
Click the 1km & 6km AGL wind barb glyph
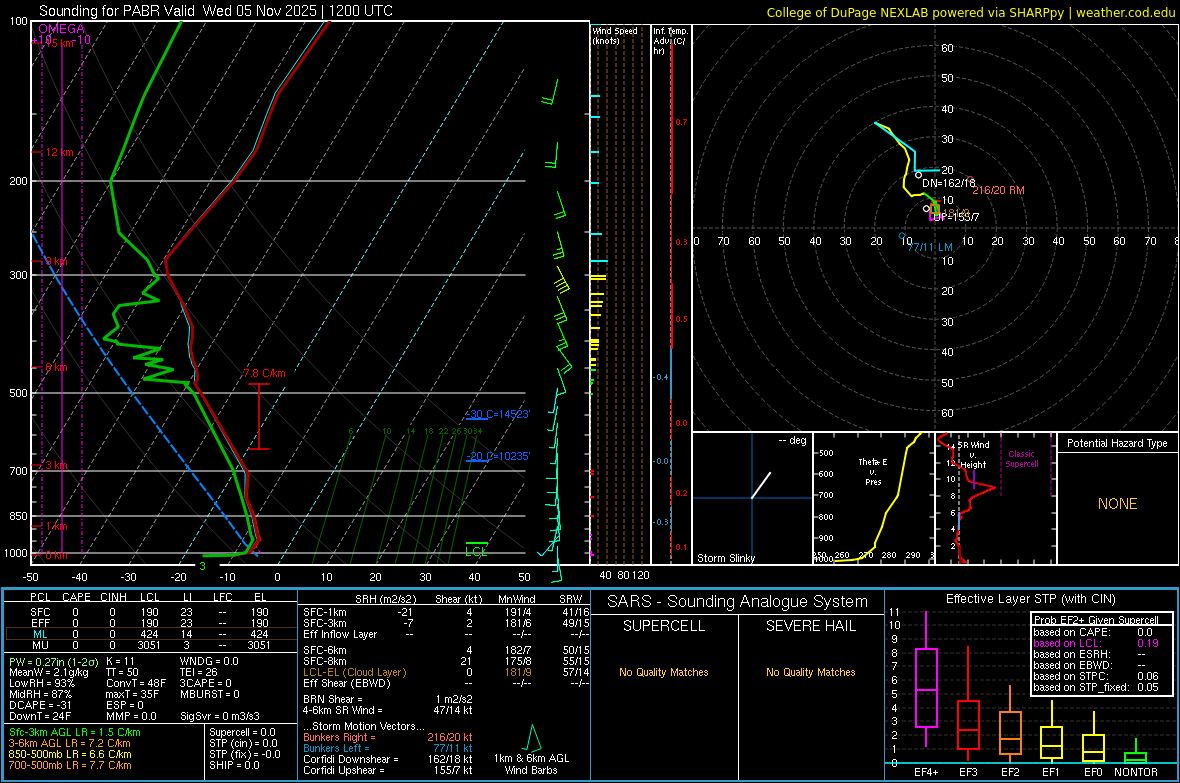click(532, 738)
